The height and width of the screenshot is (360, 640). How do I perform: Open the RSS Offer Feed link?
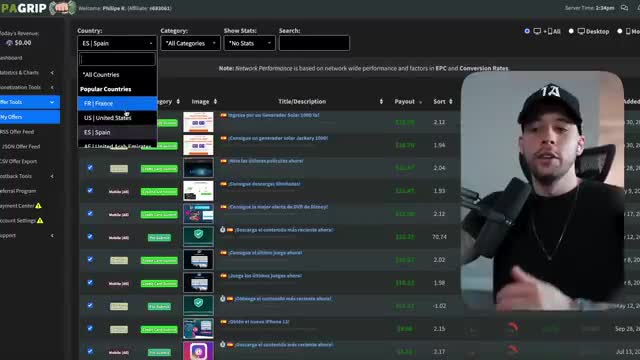(x=17, y=132)
